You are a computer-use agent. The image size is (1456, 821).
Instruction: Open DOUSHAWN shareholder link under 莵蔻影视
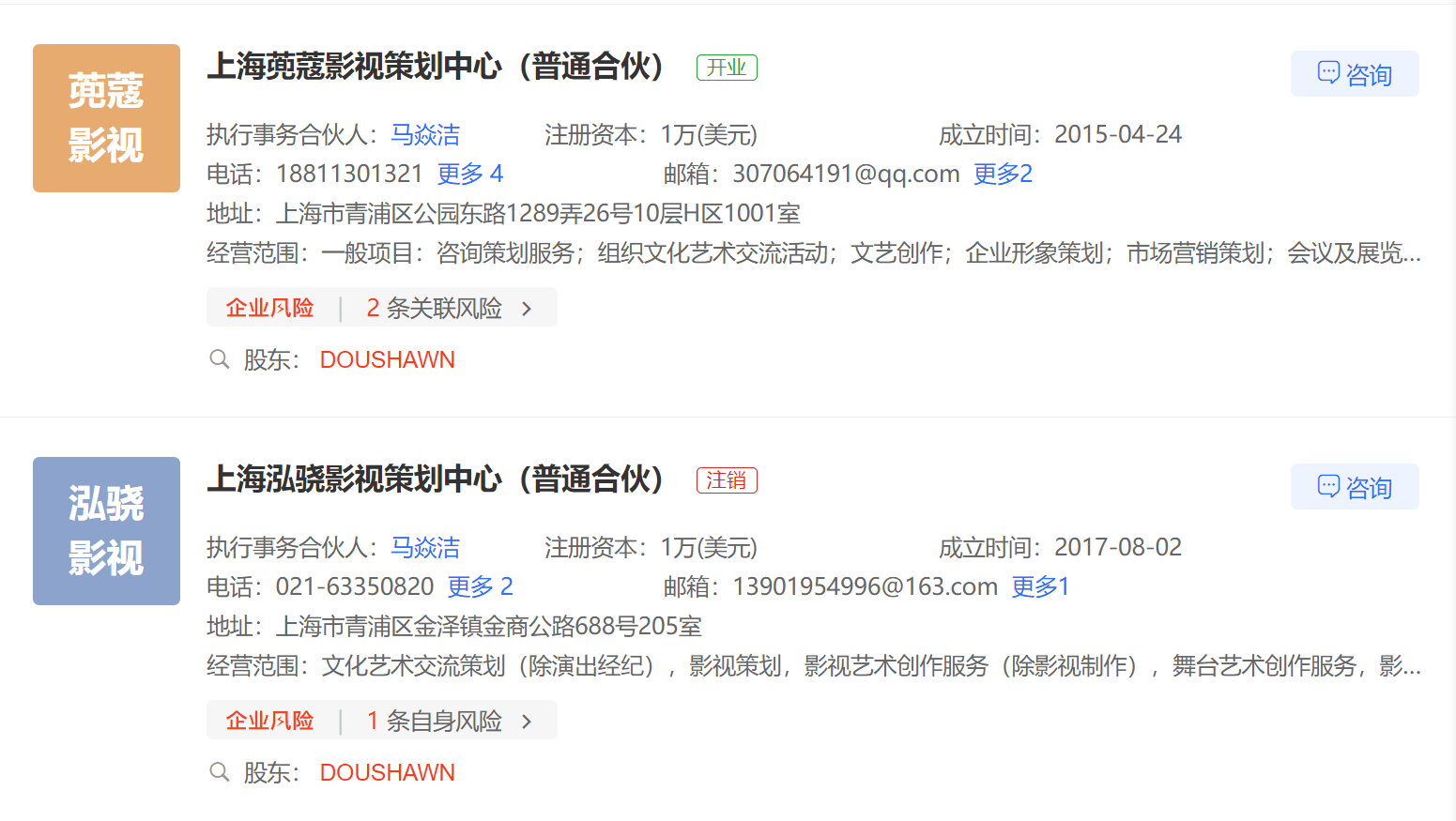pos(387,360)
